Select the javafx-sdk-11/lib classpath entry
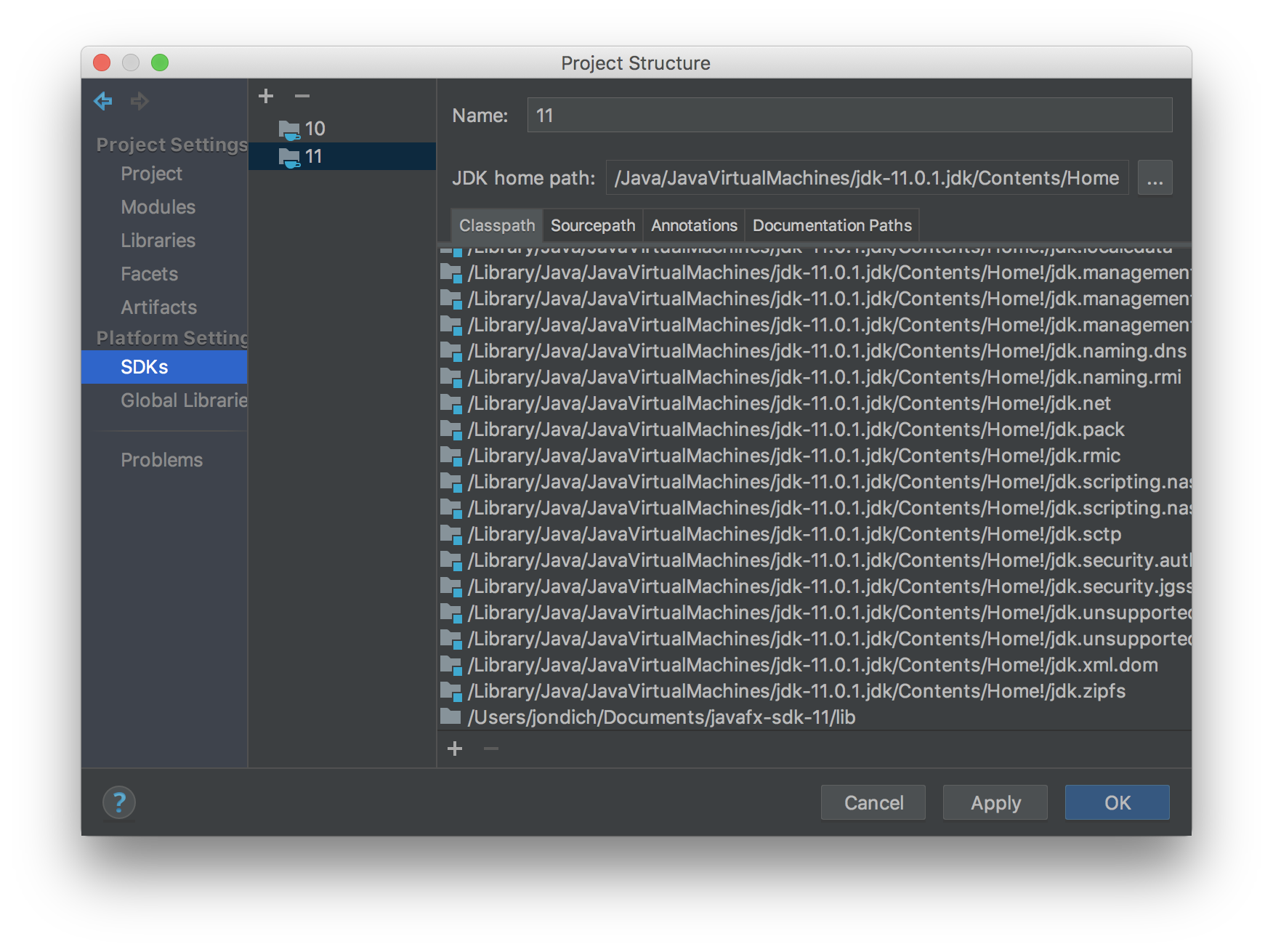Screen dimensions: 1273x952 point(661,717)
